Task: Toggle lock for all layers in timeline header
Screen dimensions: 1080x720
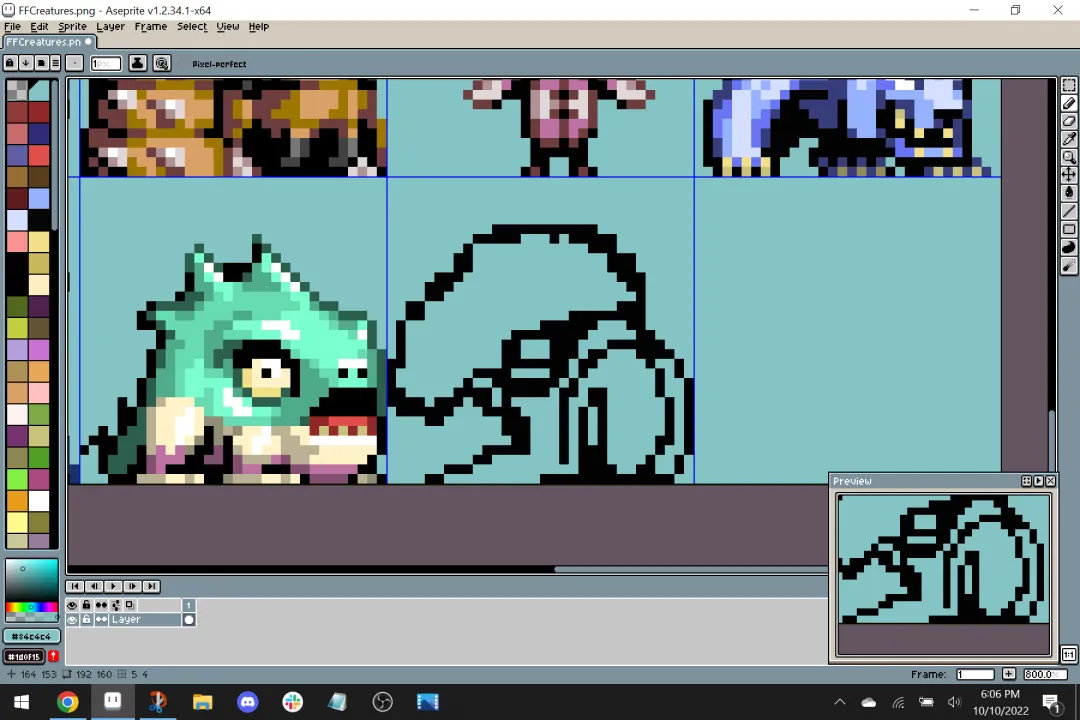Action: pos(86,605)
